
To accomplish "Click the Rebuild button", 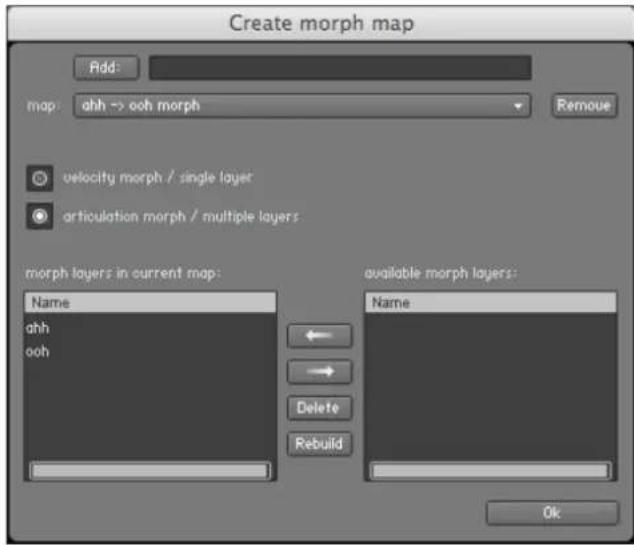I will pos(319,444).
